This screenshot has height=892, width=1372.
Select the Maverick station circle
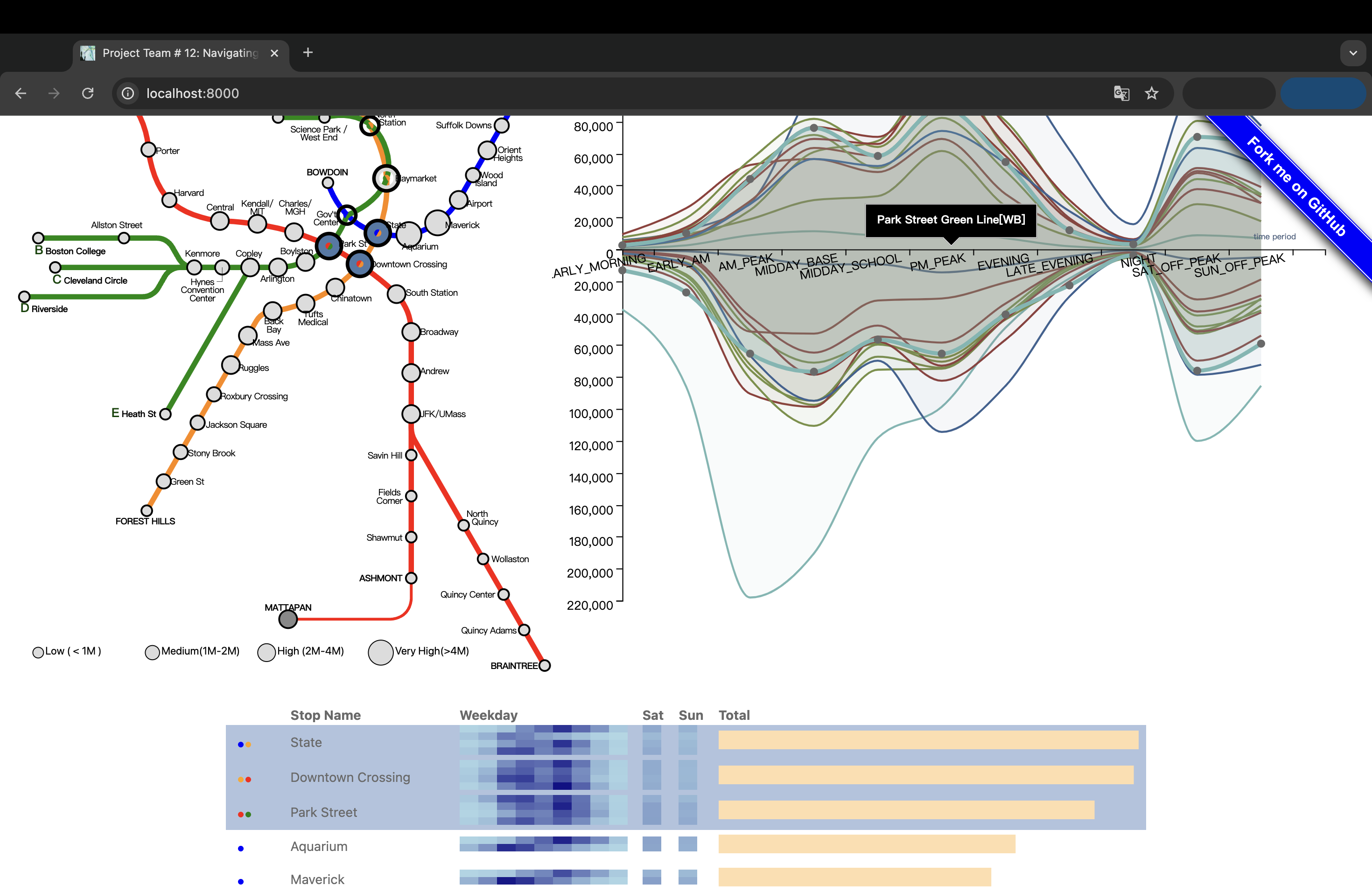(x=438, y=223)
